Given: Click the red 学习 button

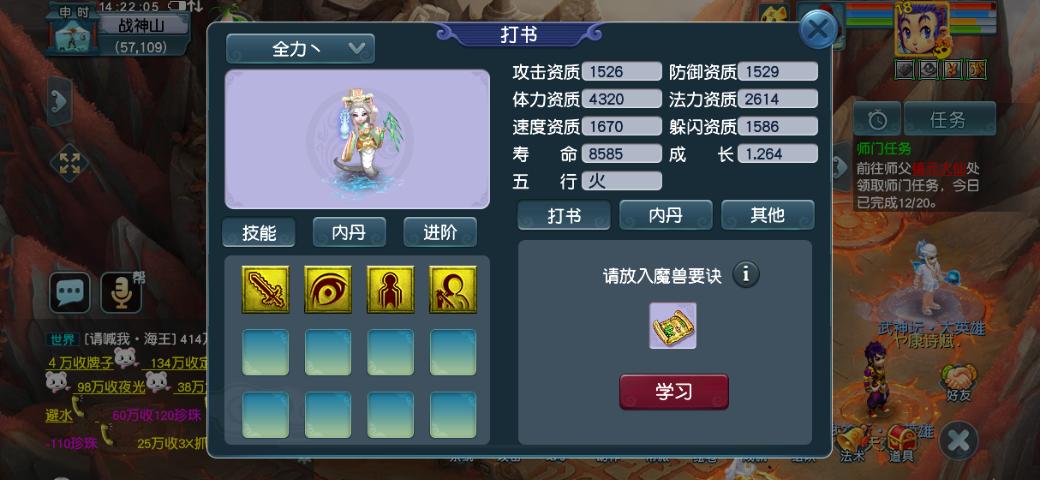Looking at the screenshot, I should tap(674, 392).
